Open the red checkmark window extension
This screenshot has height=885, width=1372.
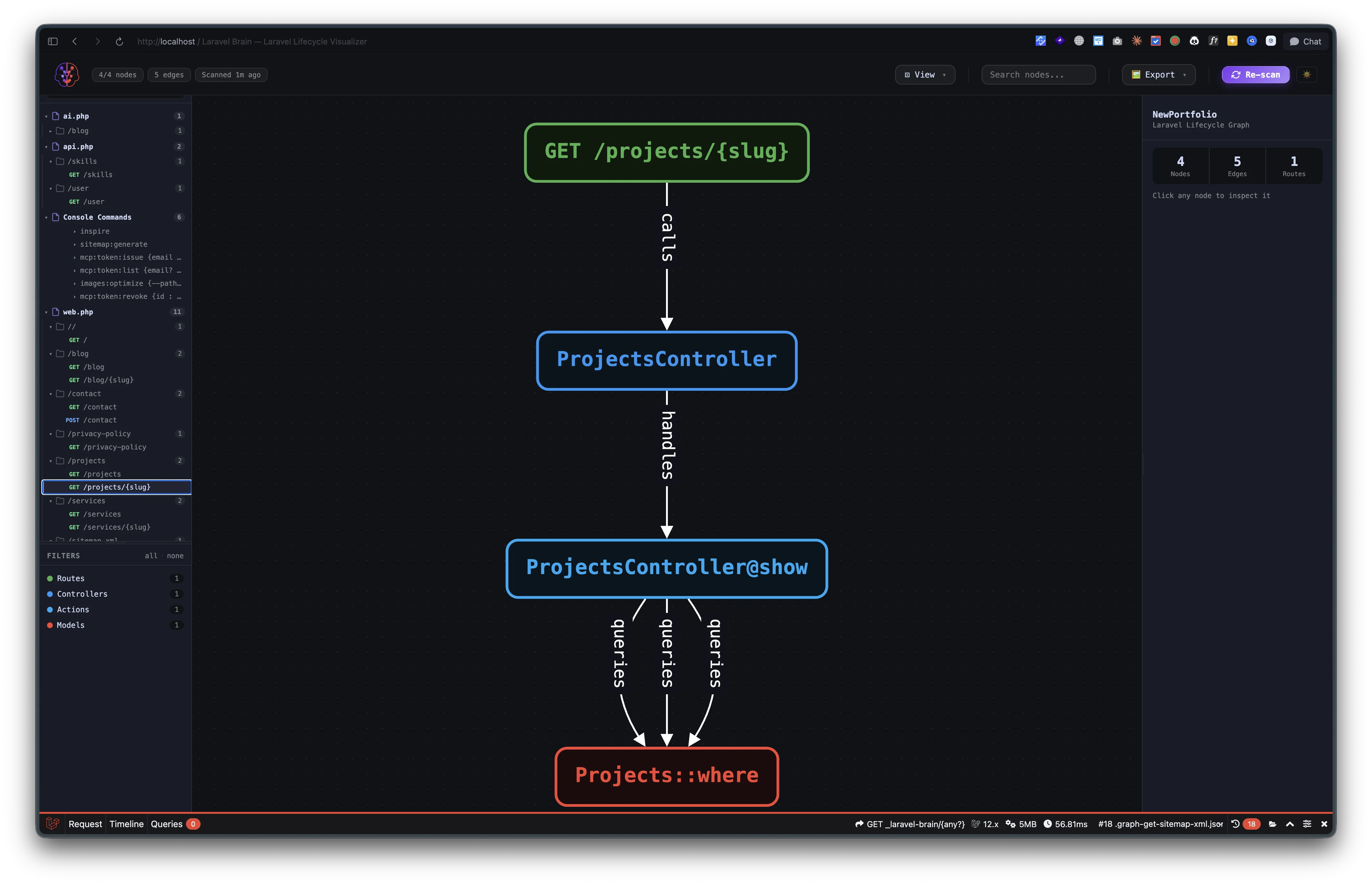point(1156,41)
